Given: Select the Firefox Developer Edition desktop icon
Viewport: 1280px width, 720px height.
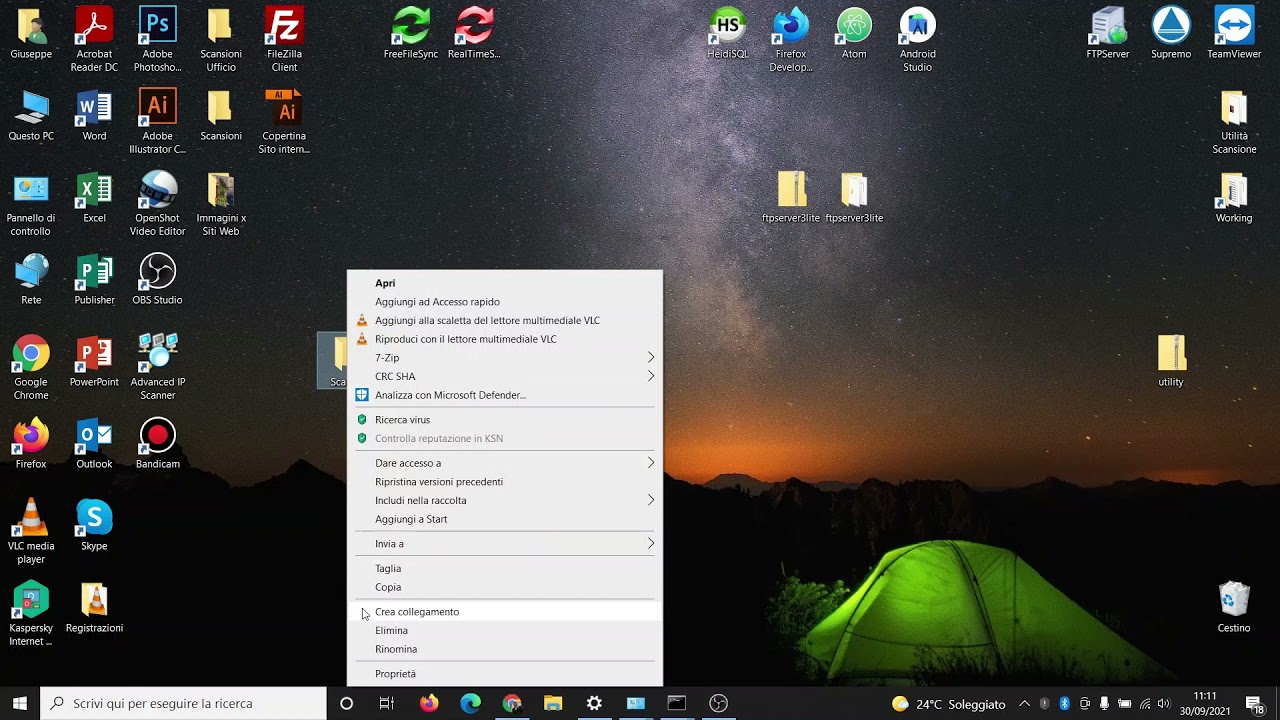Looking at the screenshot, I should pos(790,40).
